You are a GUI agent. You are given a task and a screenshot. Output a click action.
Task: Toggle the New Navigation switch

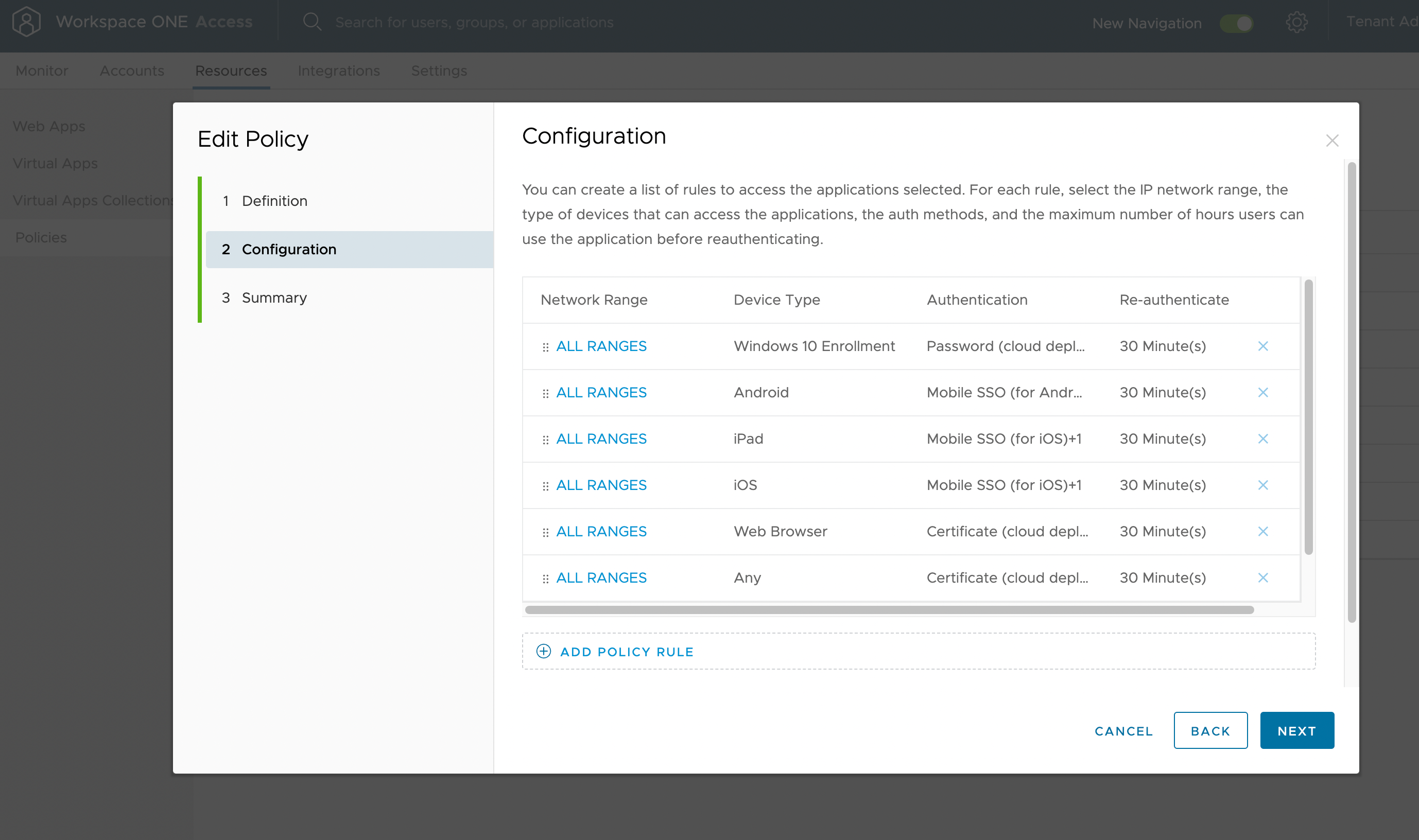(1236, 23)
